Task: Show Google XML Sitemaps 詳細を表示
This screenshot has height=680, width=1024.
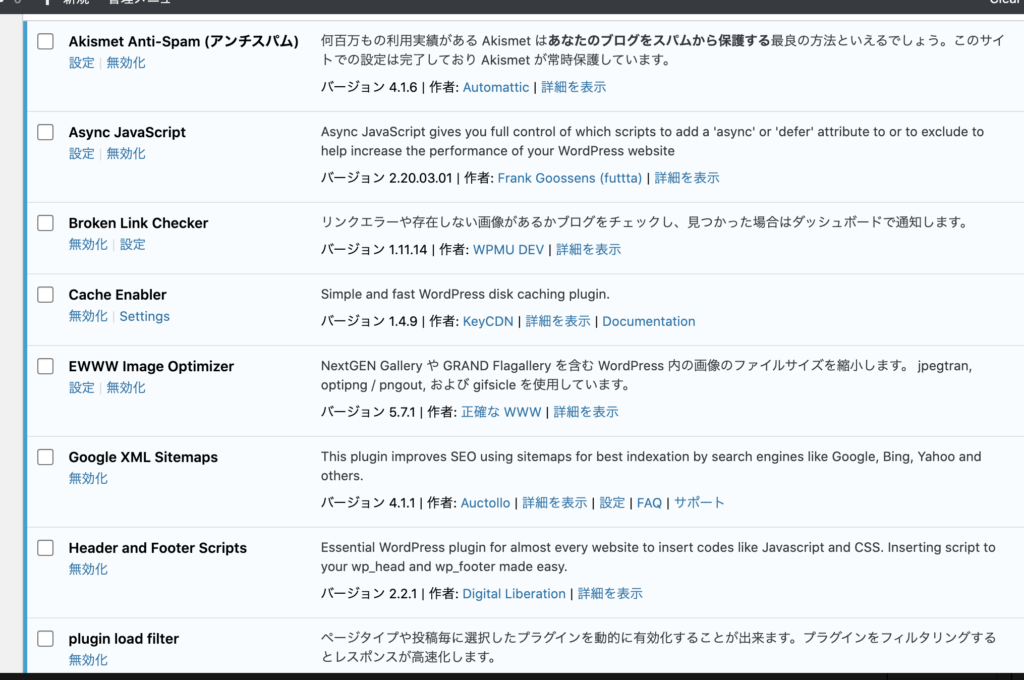Action: point(554,503)
